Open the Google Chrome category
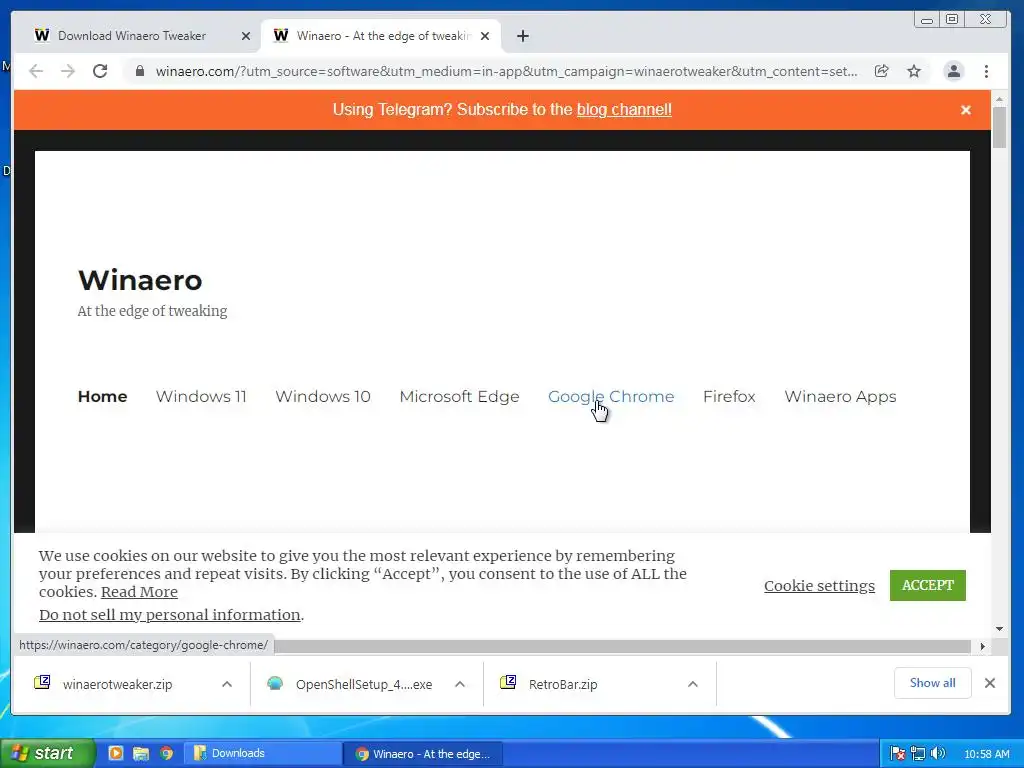This screenshot has width=1024, height=768. (x=611, y=396)
